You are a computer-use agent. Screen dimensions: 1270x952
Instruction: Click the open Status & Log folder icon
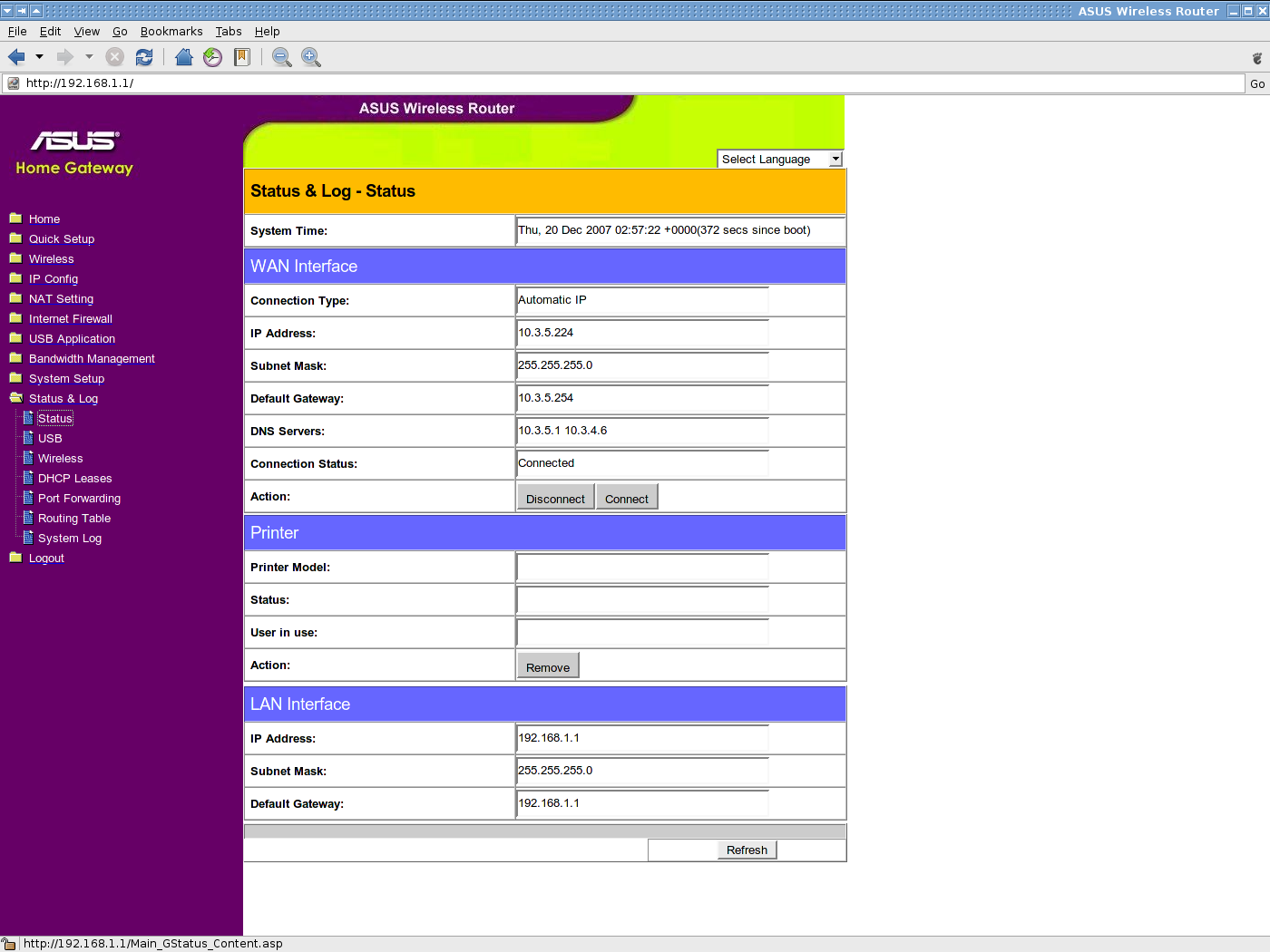point(15,397)
